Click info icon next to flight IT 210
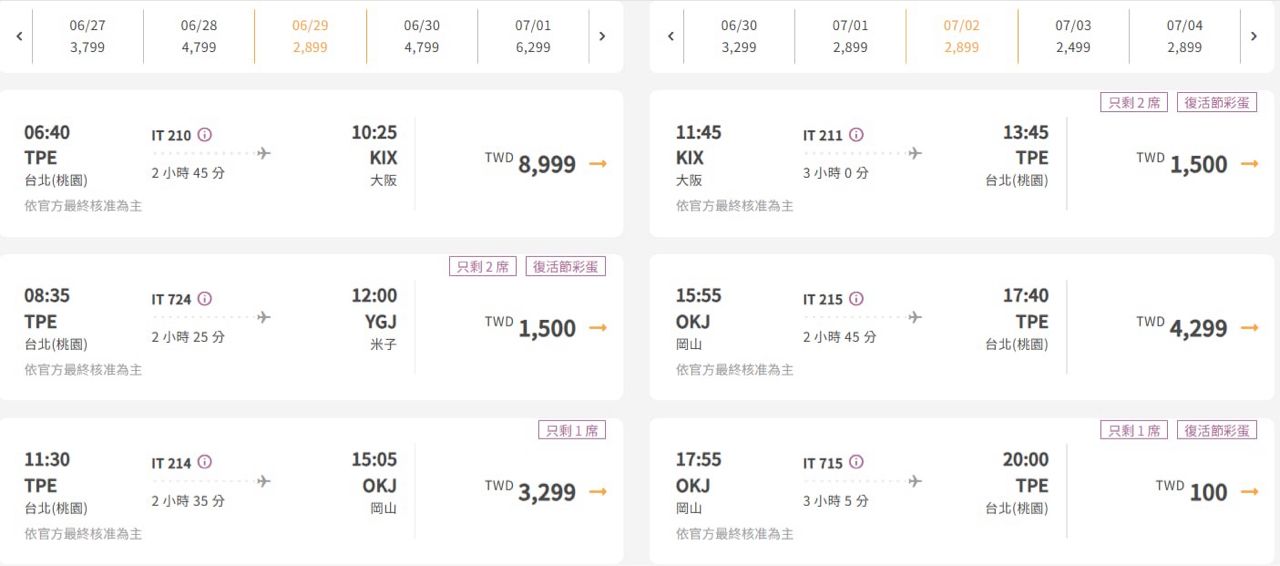 (x=205, y=135)
